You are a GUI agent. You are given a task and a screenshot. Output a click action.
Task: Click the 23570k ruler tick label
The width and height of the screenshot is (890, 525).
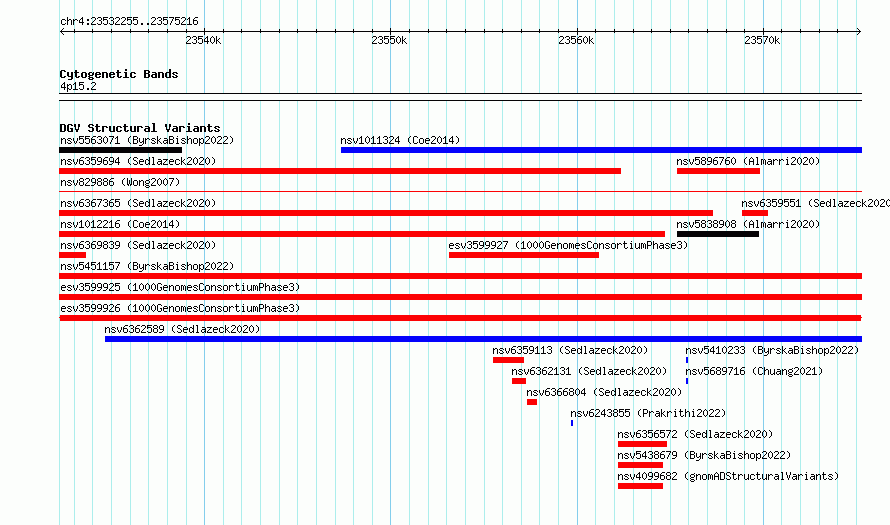[x=762, y=40]
